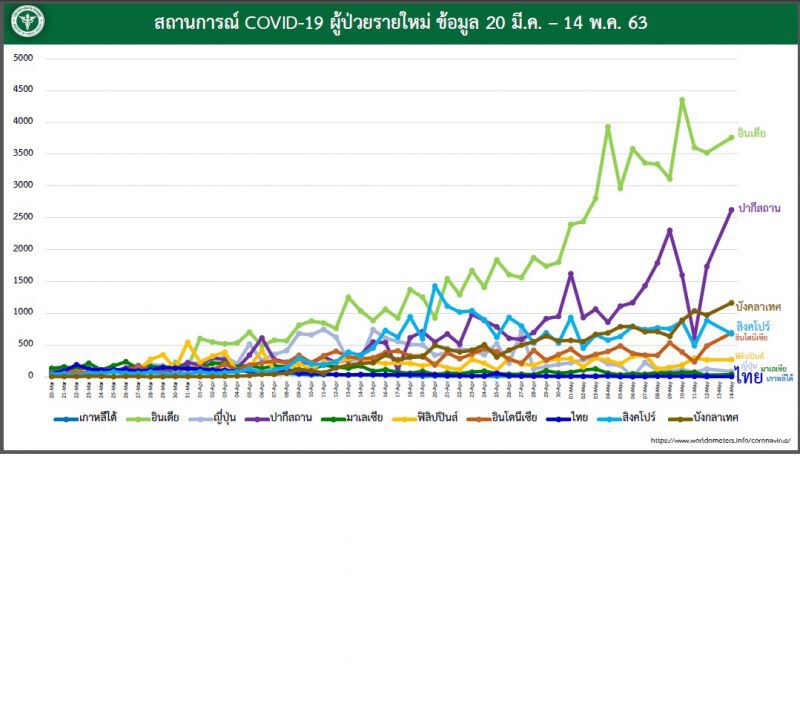Select ญี่ปุ่น label in the legend
The height and width of the screenshot is (712, 800).
tap(225, 418)
